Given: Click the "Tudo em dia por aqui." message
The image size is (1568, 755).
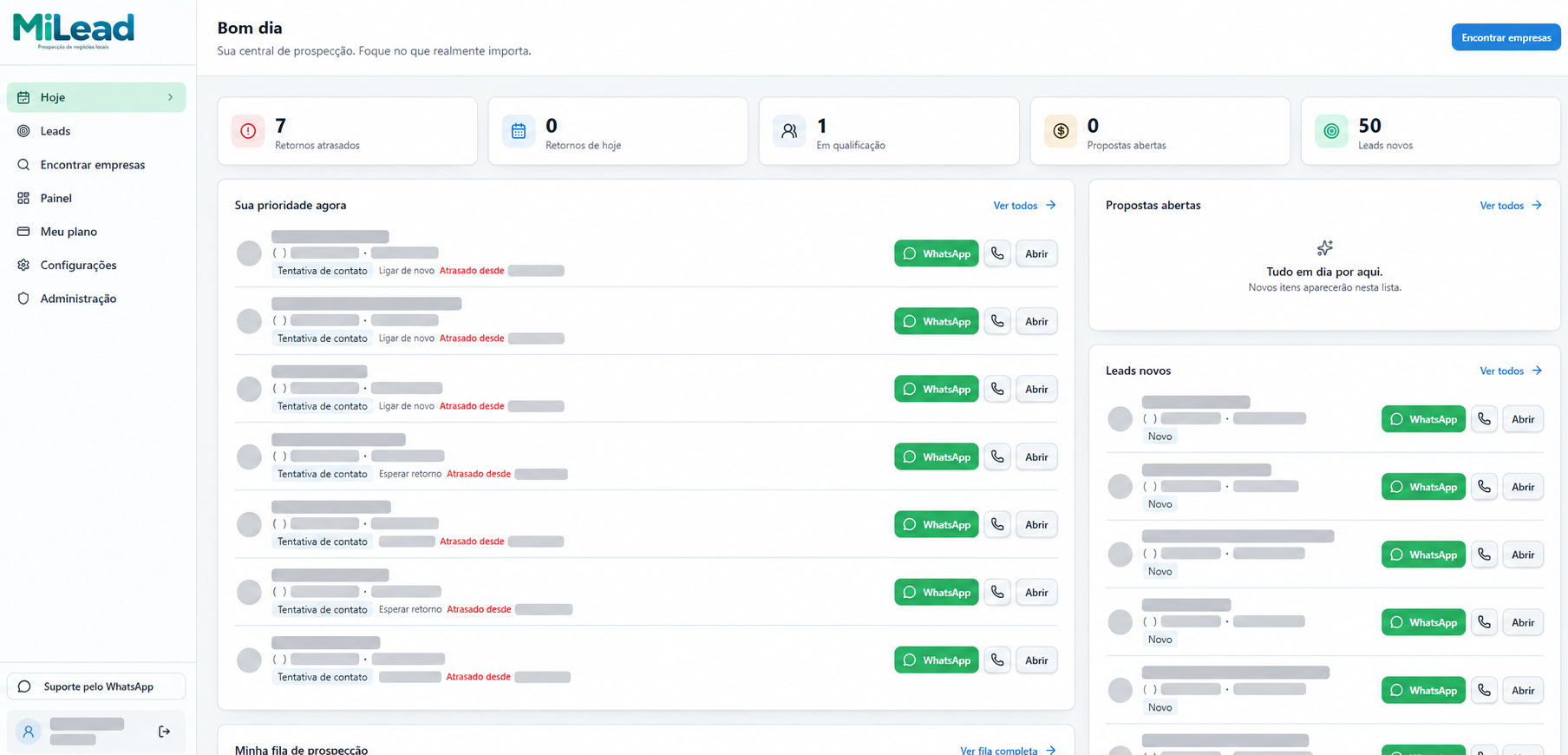Looking at the screenshot, I should [x=1324, y=272].
